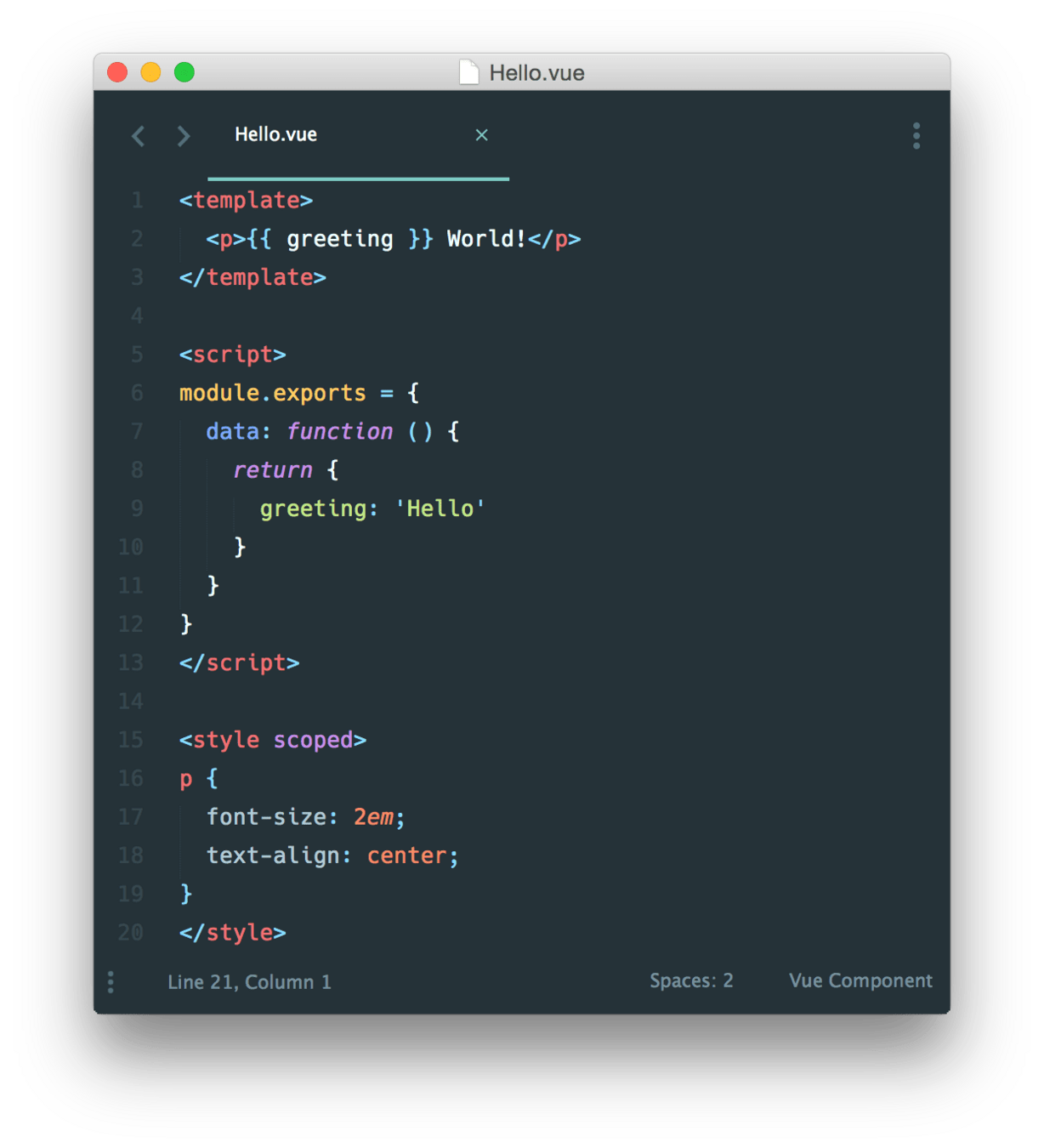Close window with red button
This screenshot has width=1044, height=1148.
pos(117,72)
